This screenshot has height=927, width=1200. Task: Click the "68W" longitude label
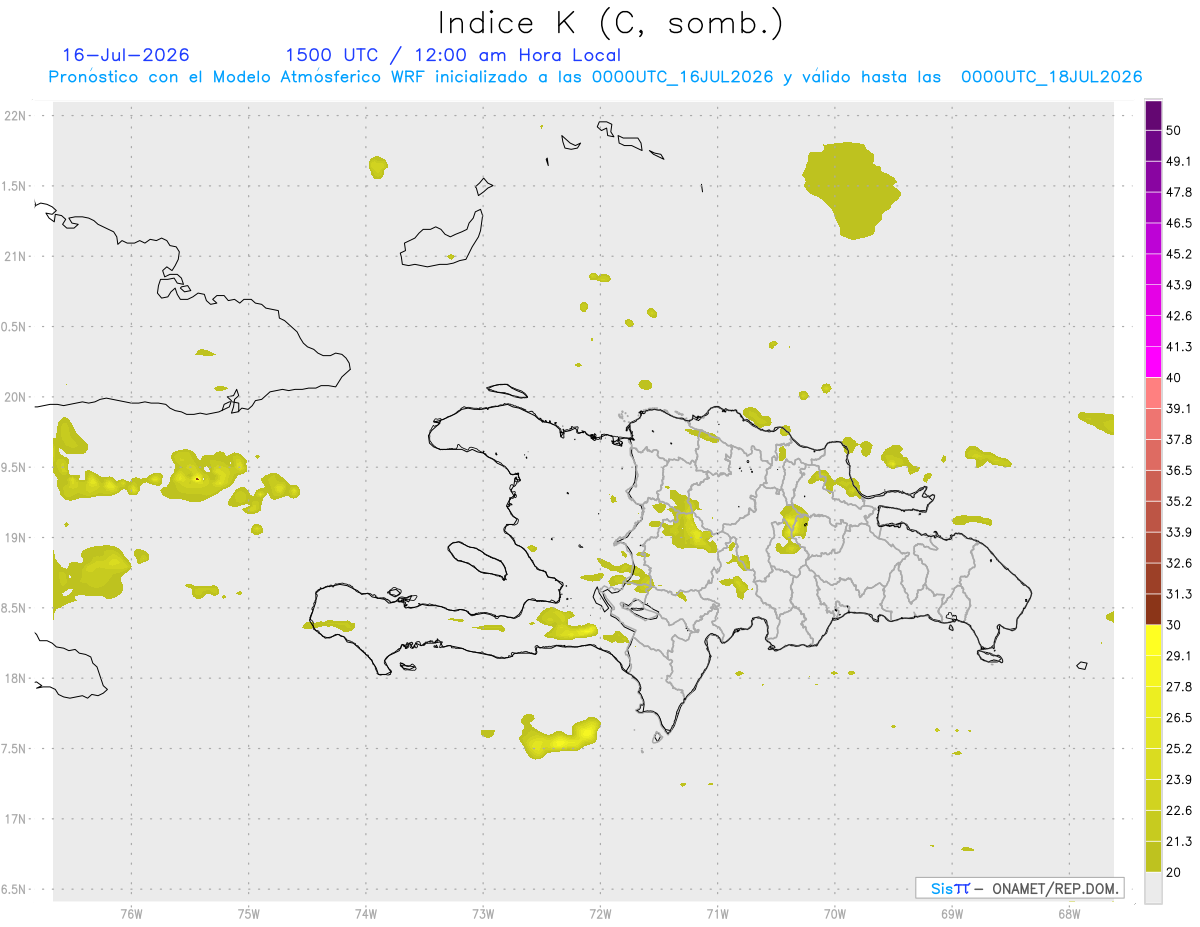1069,912
